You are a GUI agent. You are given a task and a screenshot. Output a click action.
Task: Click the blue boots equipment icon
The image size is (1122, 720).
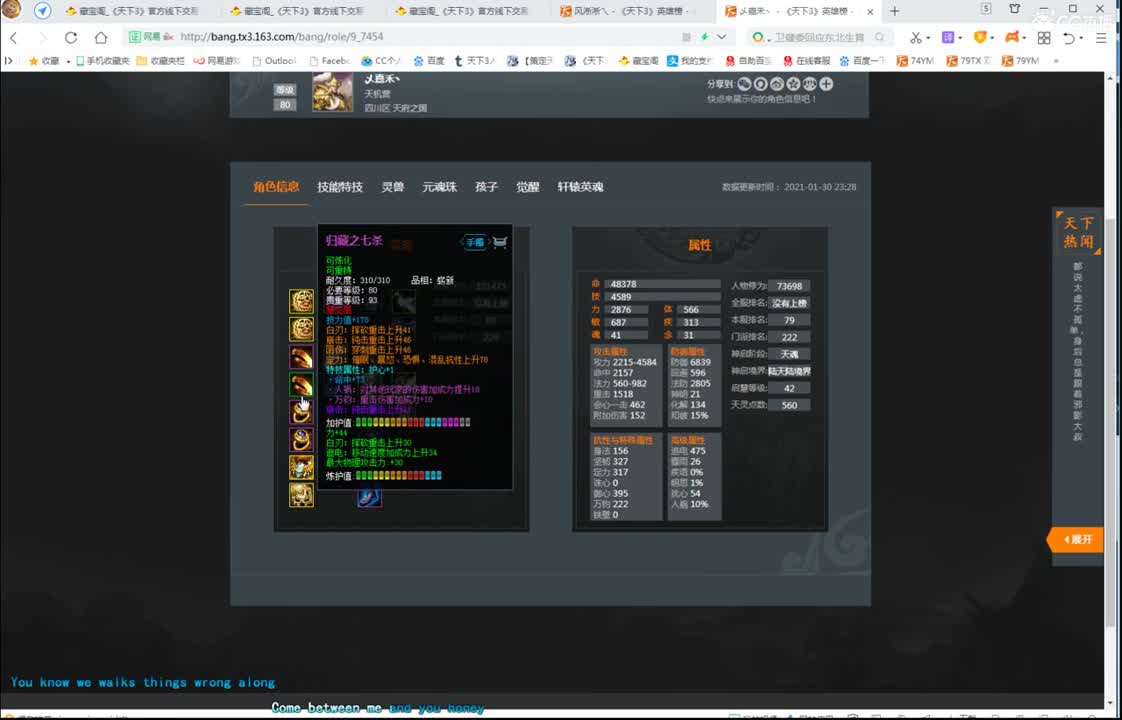(369, 496)
